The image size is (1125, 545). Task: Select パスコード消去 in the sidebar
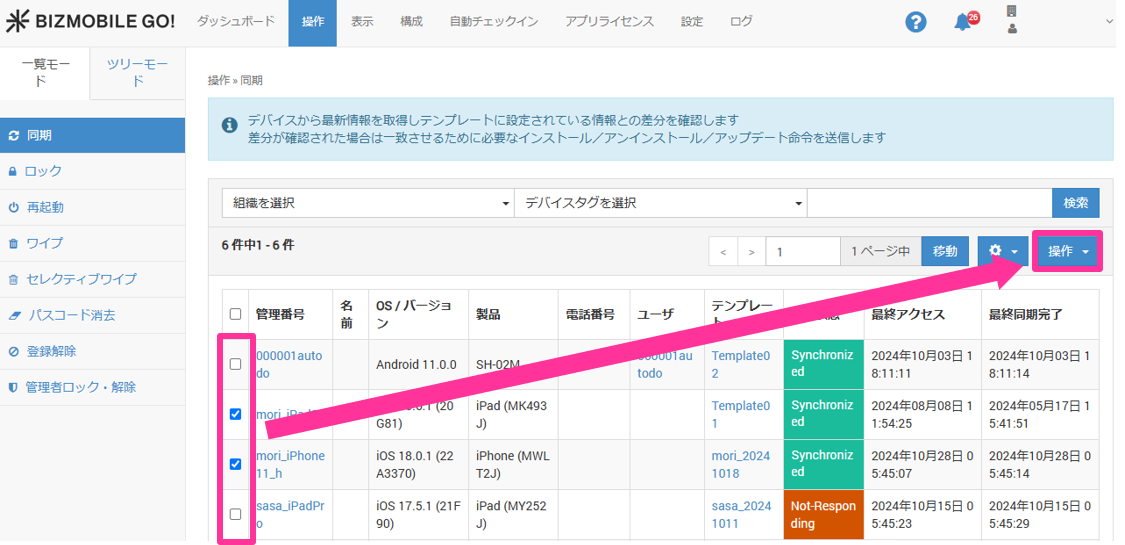tap(71, 315)
